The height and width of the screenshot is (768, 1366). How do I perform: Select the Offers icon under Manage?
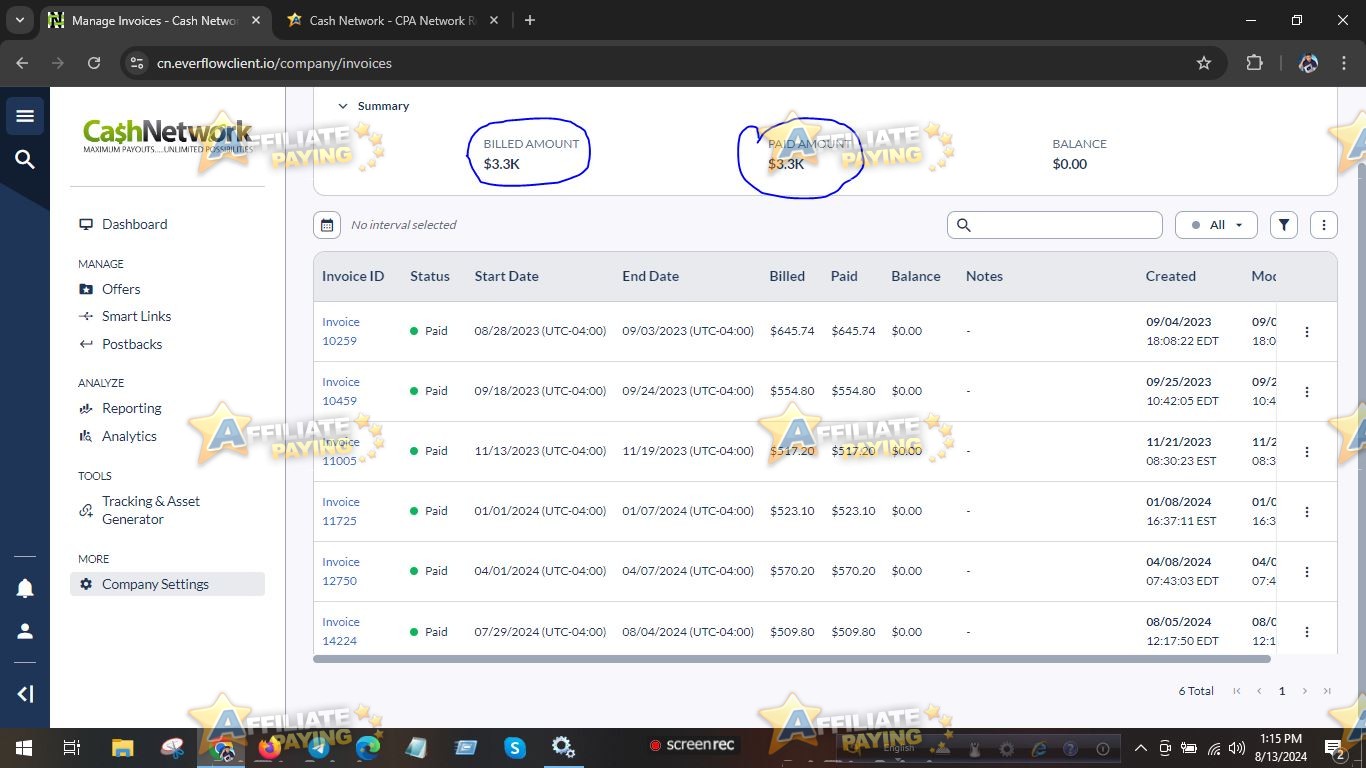(x=86, y=289)
